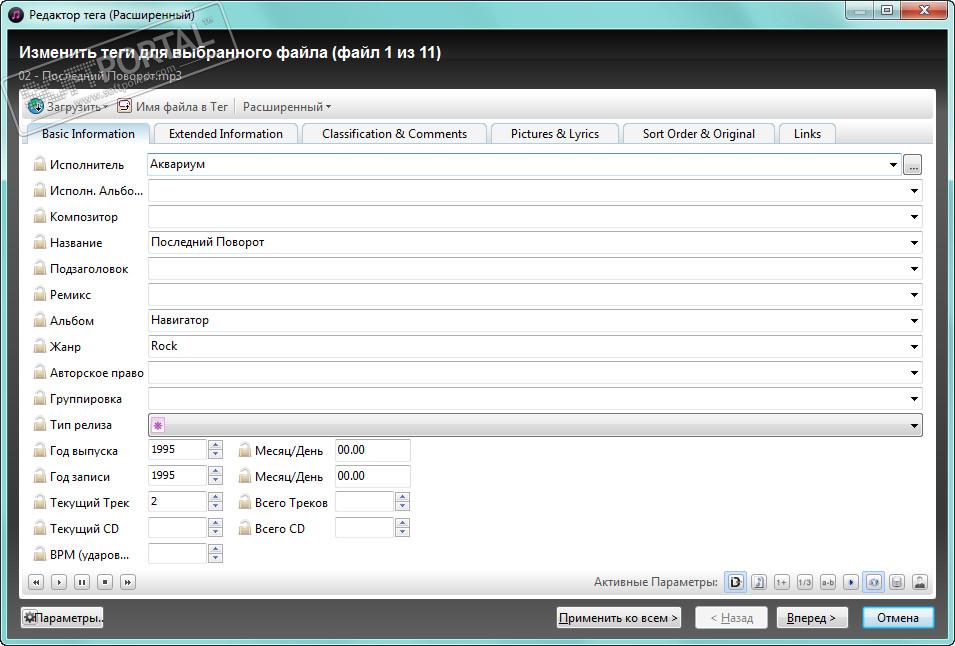Viewport: 955px width, 646px height.
Task: Increase BPM value with the up arrow
Action: [215, 550]
